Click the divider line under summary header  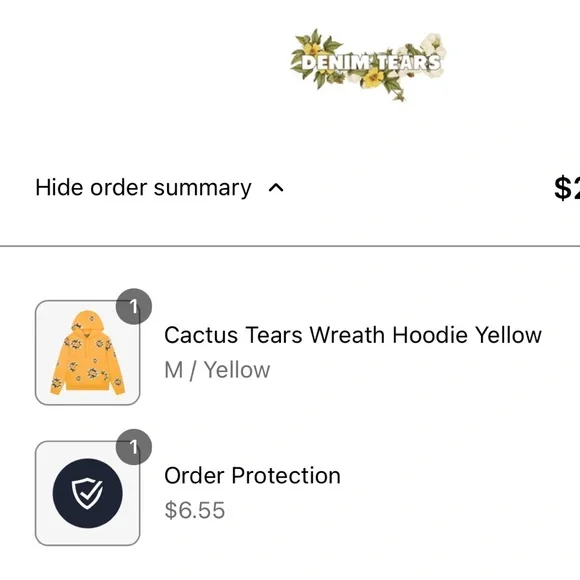[x=290, y=246]
